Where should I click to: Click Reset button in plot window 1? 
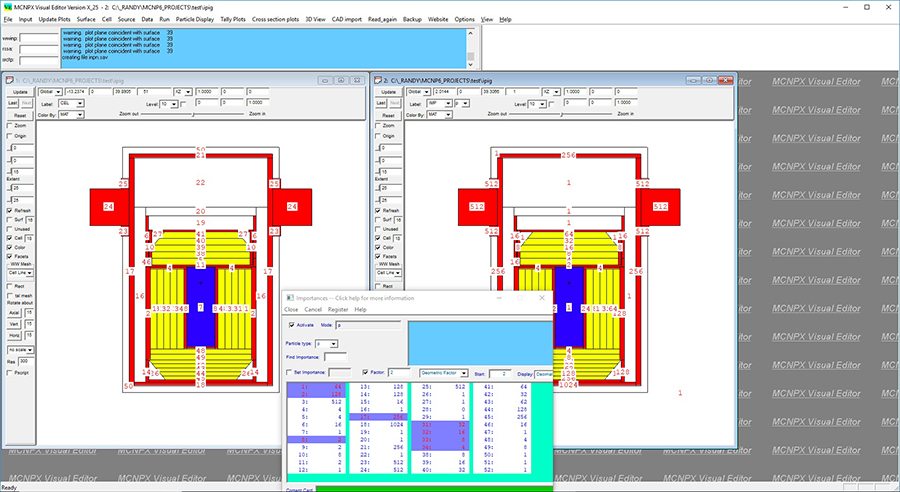coord(20,115)
